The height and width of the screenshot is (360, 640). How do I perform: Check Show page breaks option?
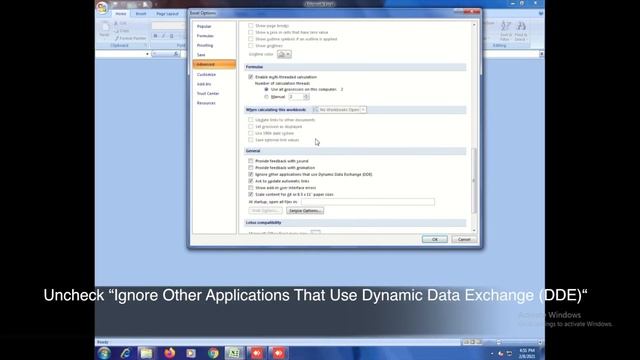251,25
